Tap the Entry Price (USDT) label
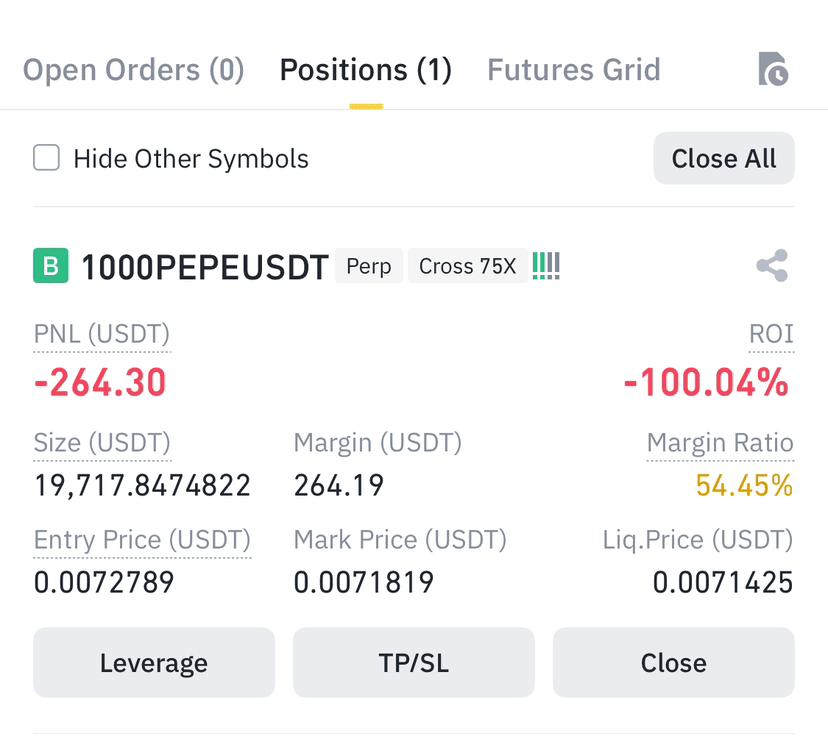The height and width of the screenshot is (736, 828). tap(142, 540)
